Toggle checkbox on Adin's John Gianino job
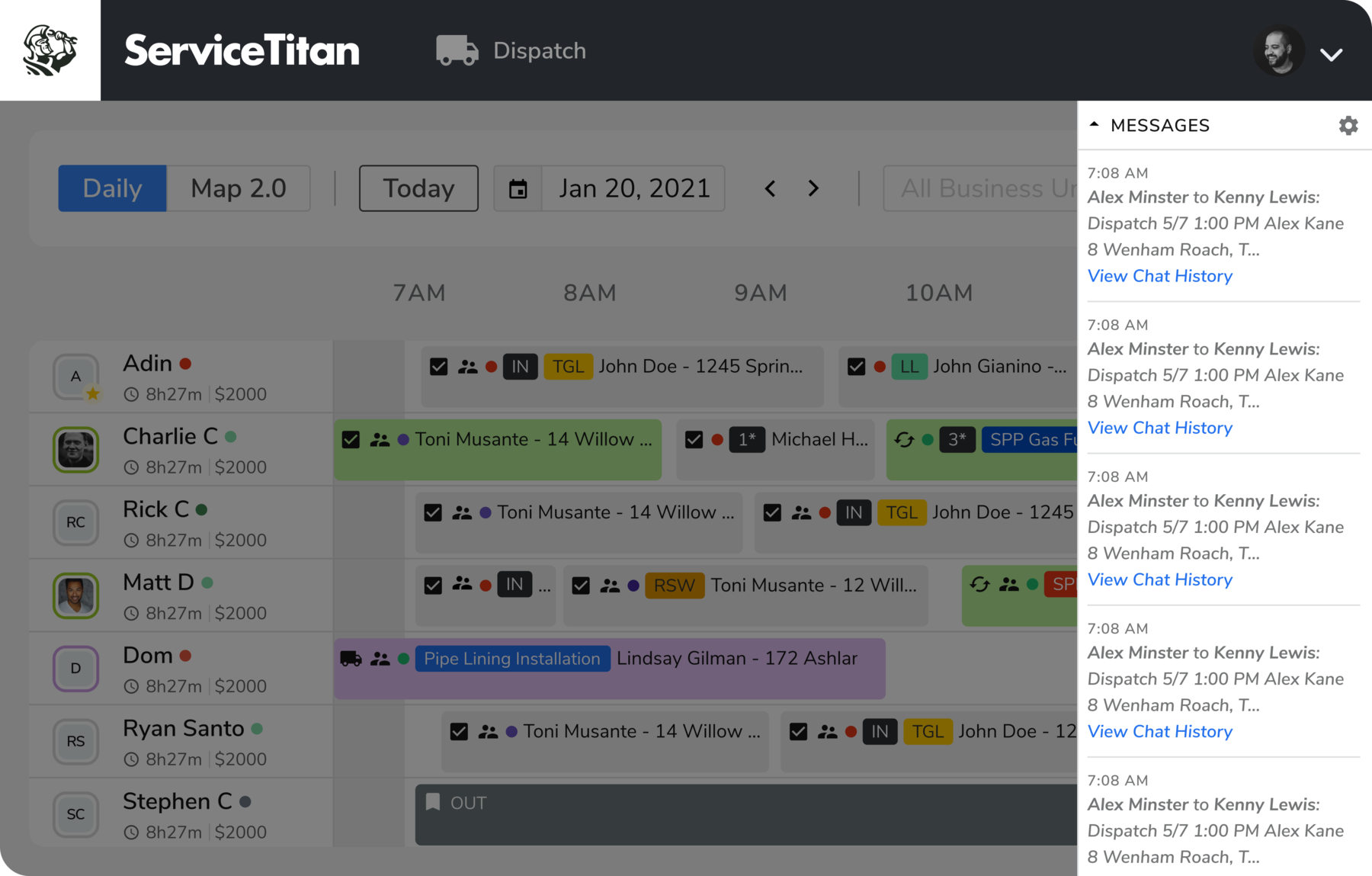Image resolution: width=1372 pixels, height=876 pixels. pyautogui.click(x=857, y=367)
